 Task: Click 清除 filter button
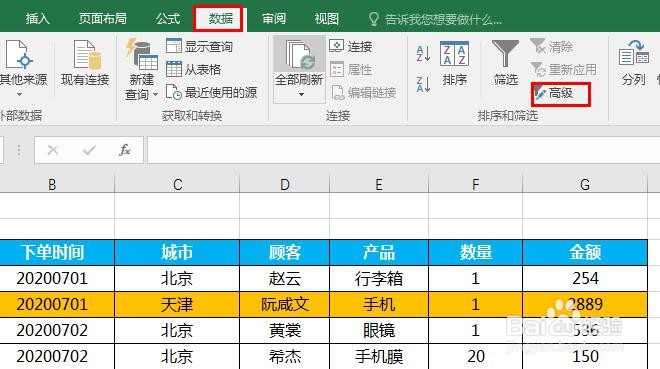point(552,46)
